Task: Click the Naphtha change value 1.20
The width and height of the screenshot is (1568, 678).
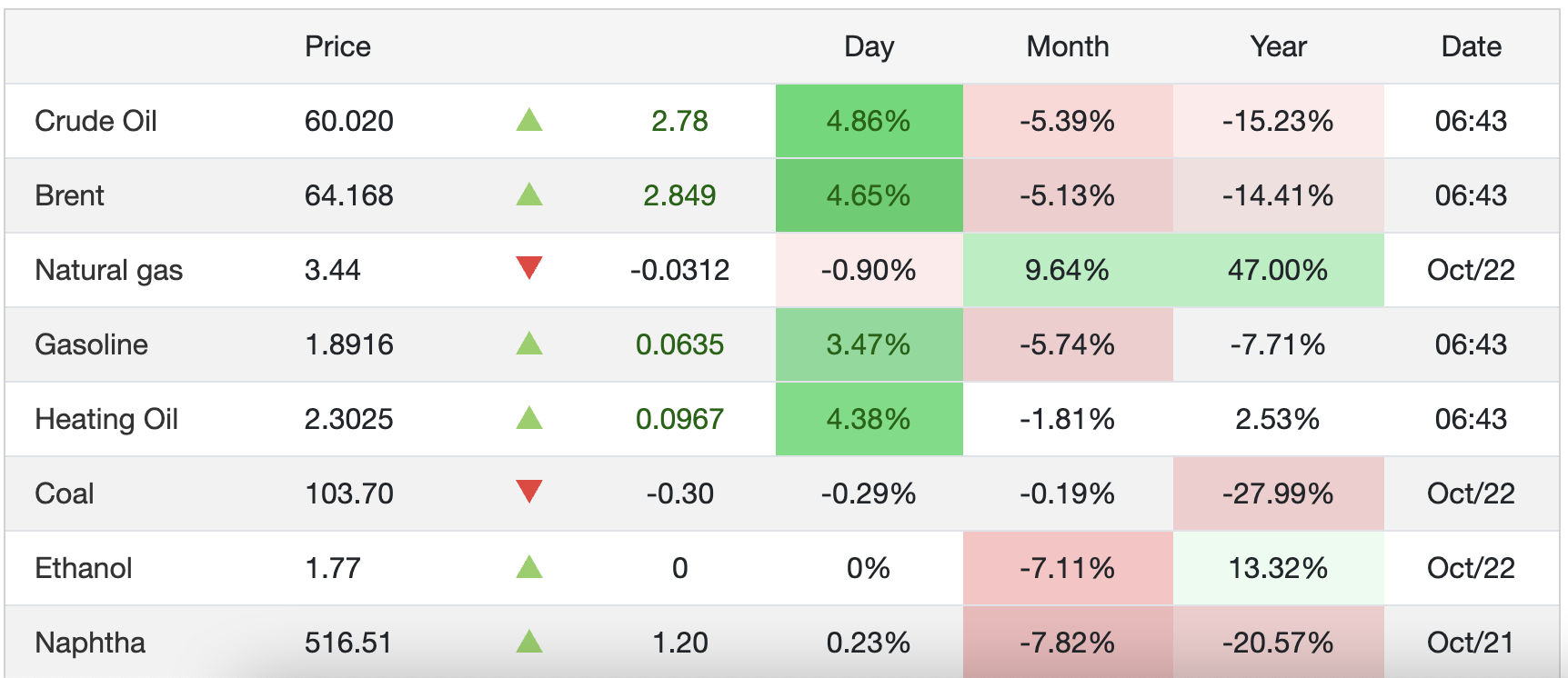Action: (x=679, y=643)
